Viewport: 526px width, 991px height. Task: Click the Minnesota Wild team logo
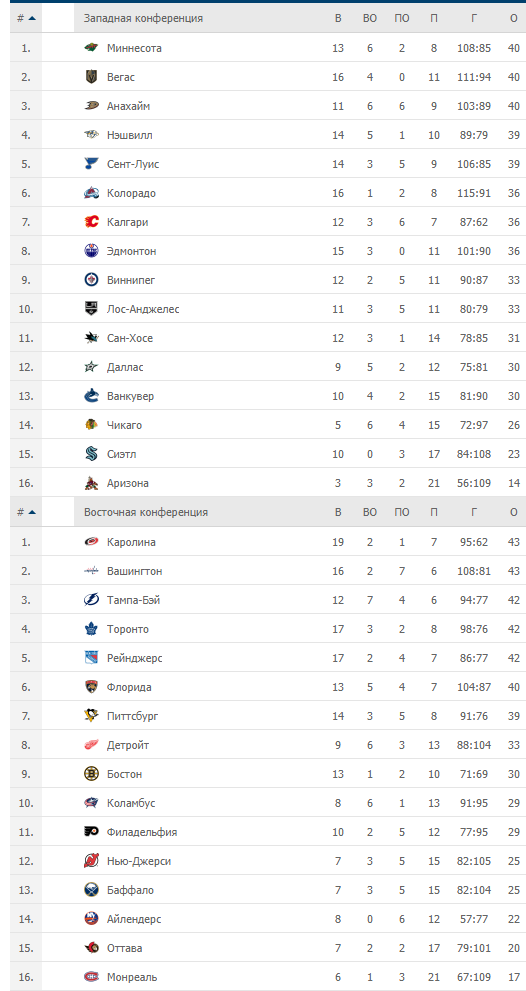(92, 48)
